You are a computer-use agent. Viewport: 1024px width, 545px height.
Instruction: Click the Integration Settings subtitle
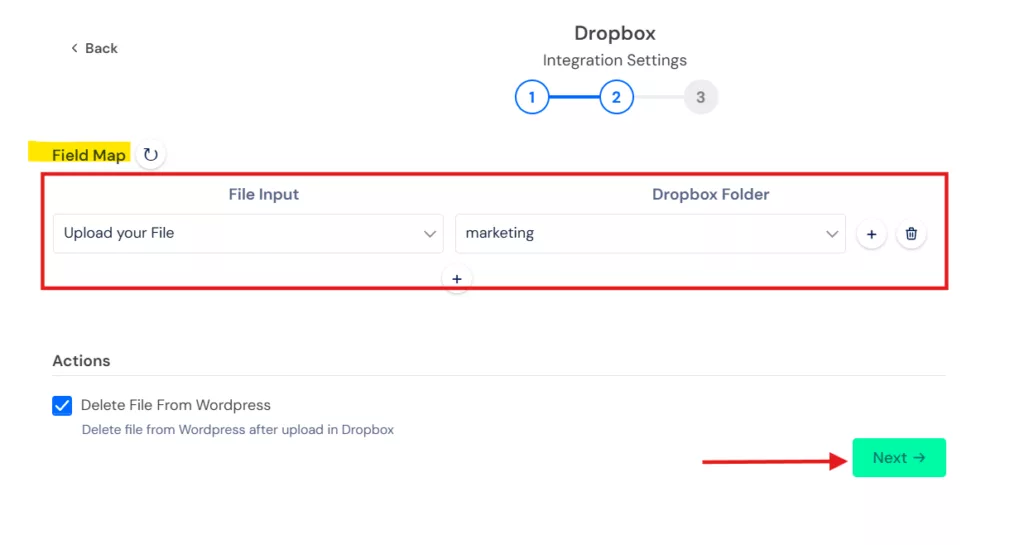[x=615, y=60]
